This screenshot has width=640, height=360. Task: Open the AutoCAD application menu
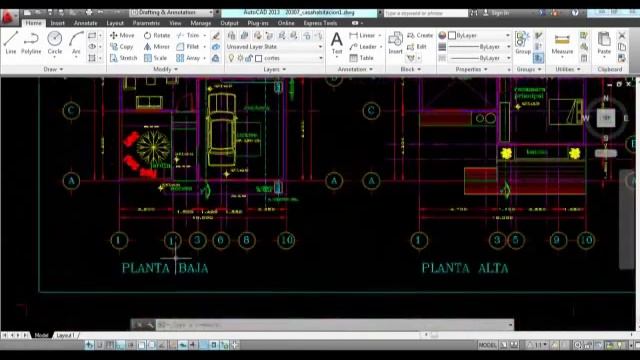click(x=9, y=17)
